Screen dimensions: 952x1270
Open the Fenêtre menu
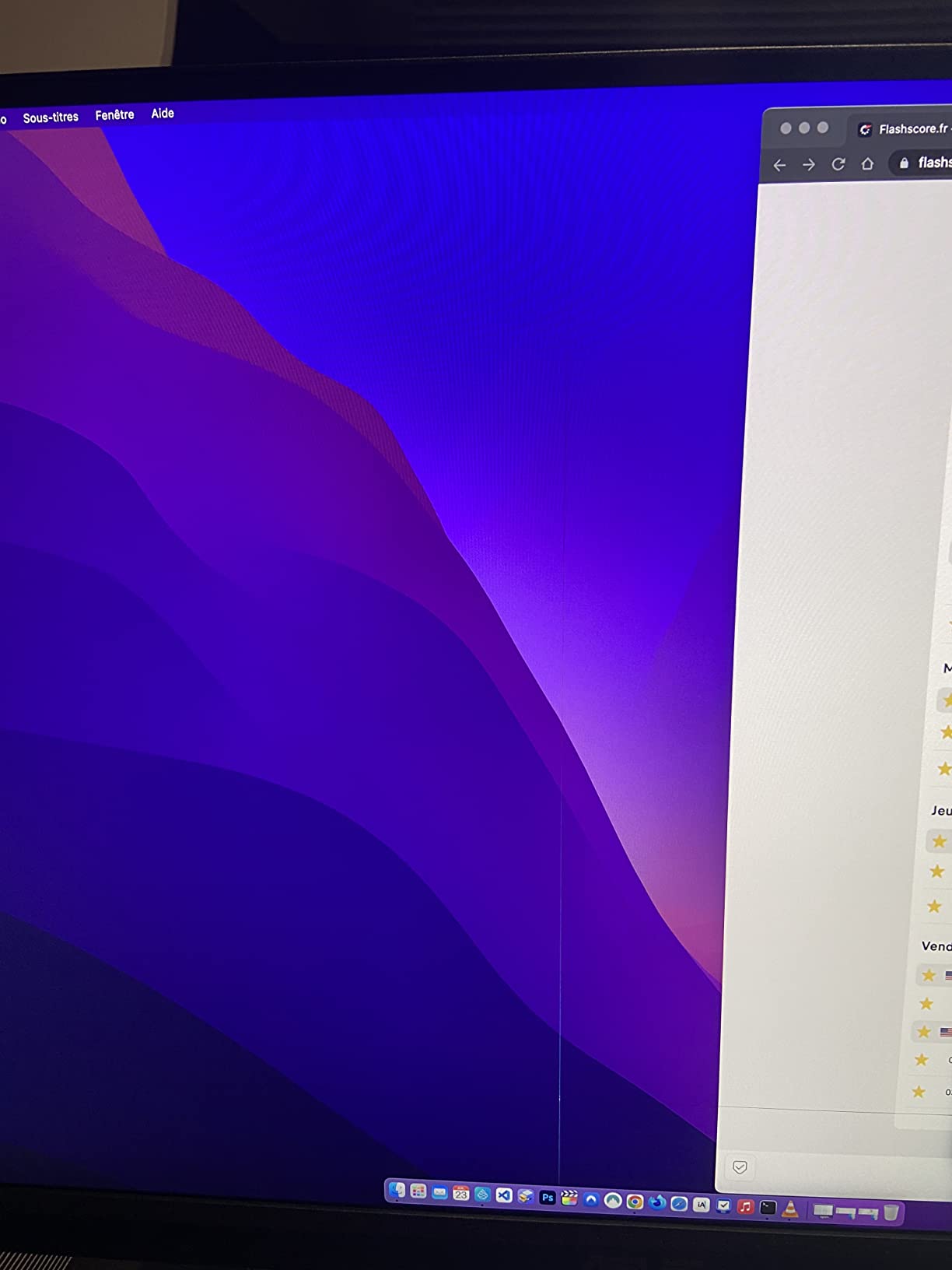tap(114, 115)
